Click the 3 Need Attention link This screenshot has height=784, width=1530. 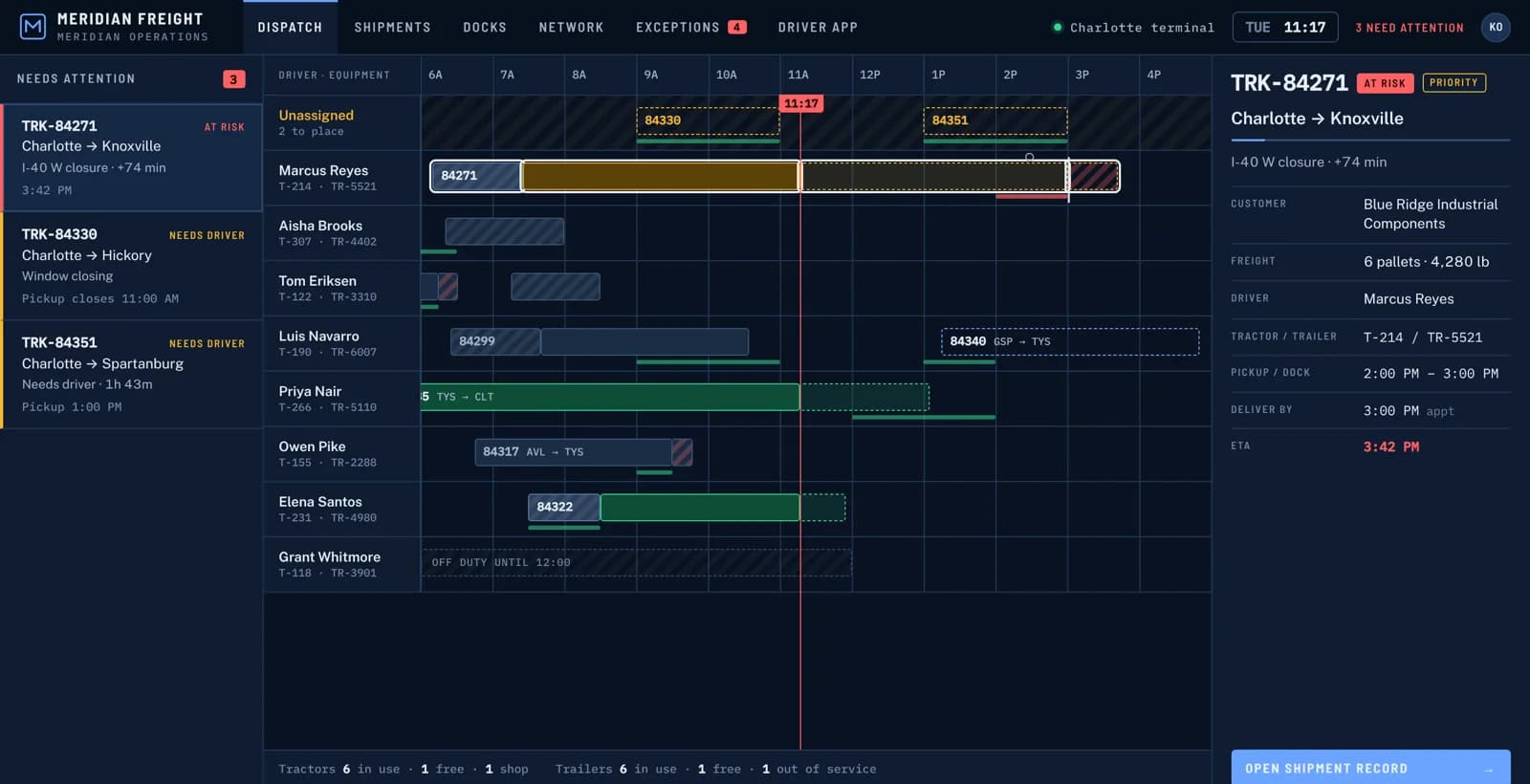1410,28
